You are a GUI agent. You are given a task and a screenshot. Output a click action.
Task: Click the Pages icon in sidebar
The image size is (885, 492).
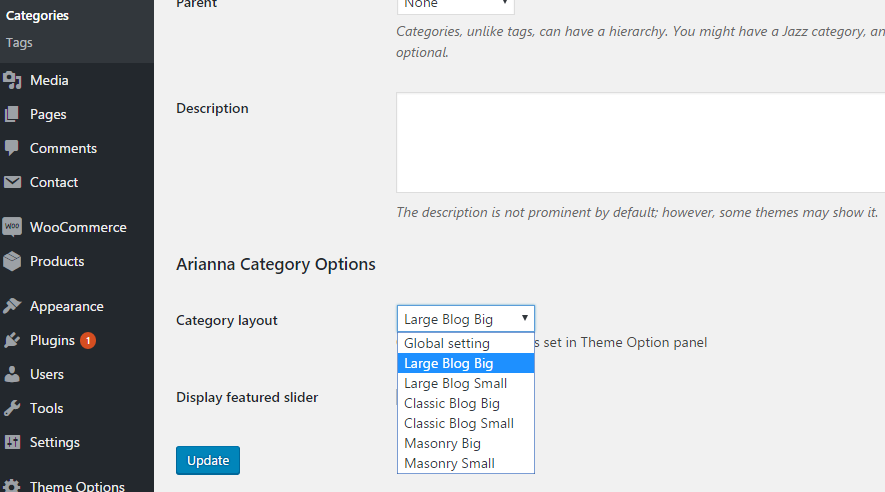(12, 114)
